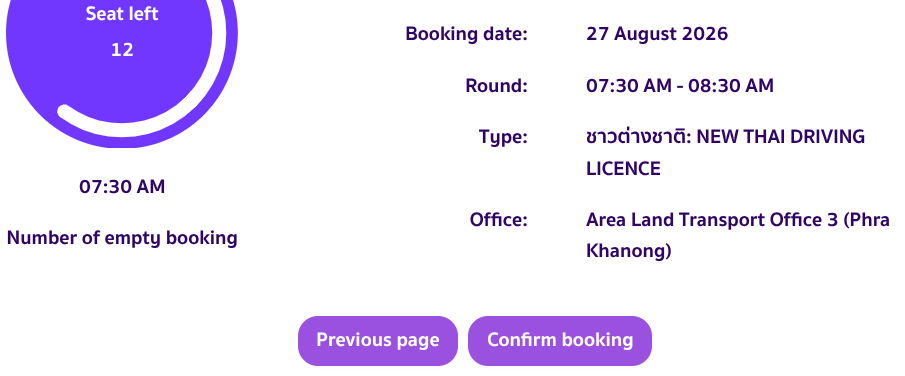The height and width of the screenshot is (376, 905).
Task: Select Area Land Transport Office 3 text
Action: (x=712, y=220)
